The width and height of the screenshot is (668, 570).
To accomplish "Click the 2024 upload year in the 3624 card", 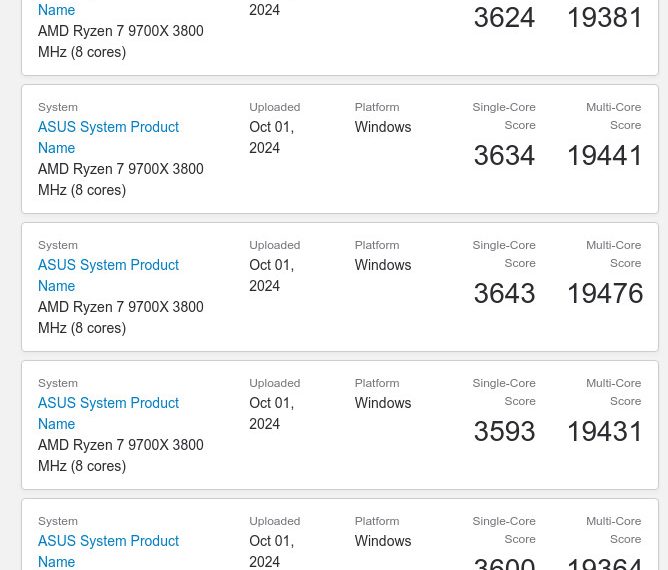I will click(265, 9).
